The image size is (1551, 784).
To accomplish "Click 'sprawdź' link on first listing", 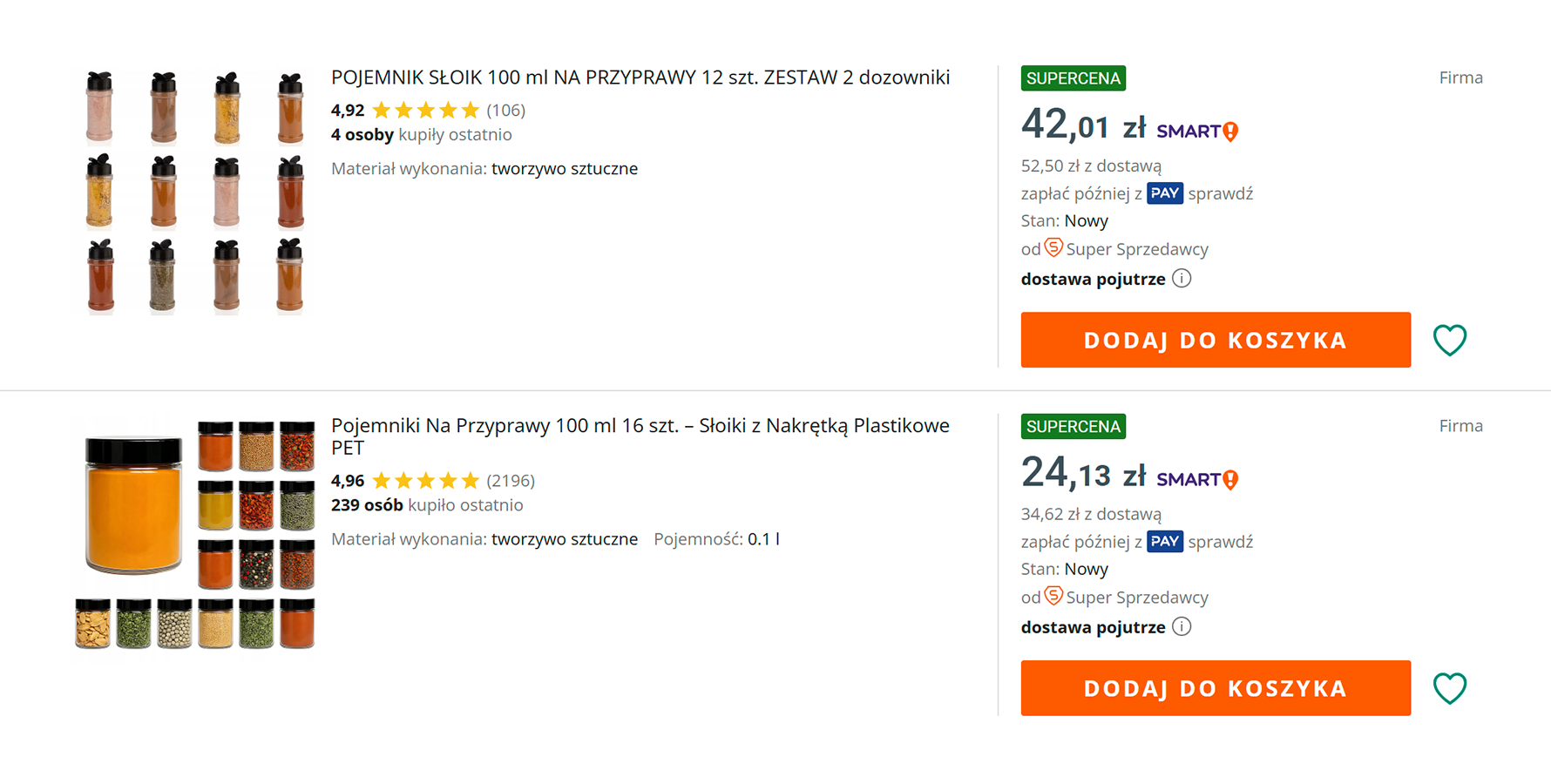I will click(x=1220, y=193).
